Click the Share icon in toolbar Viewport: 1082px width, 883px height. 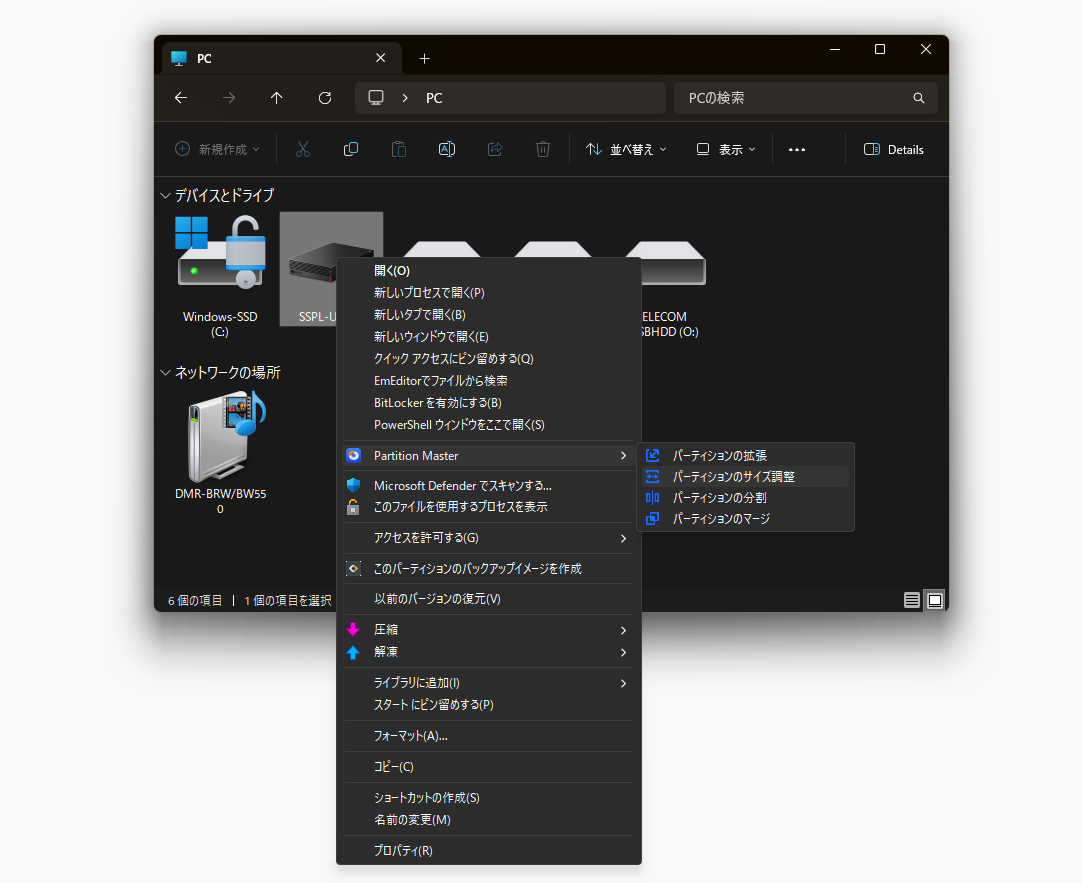pyautogui.click(x=495, y=149)
